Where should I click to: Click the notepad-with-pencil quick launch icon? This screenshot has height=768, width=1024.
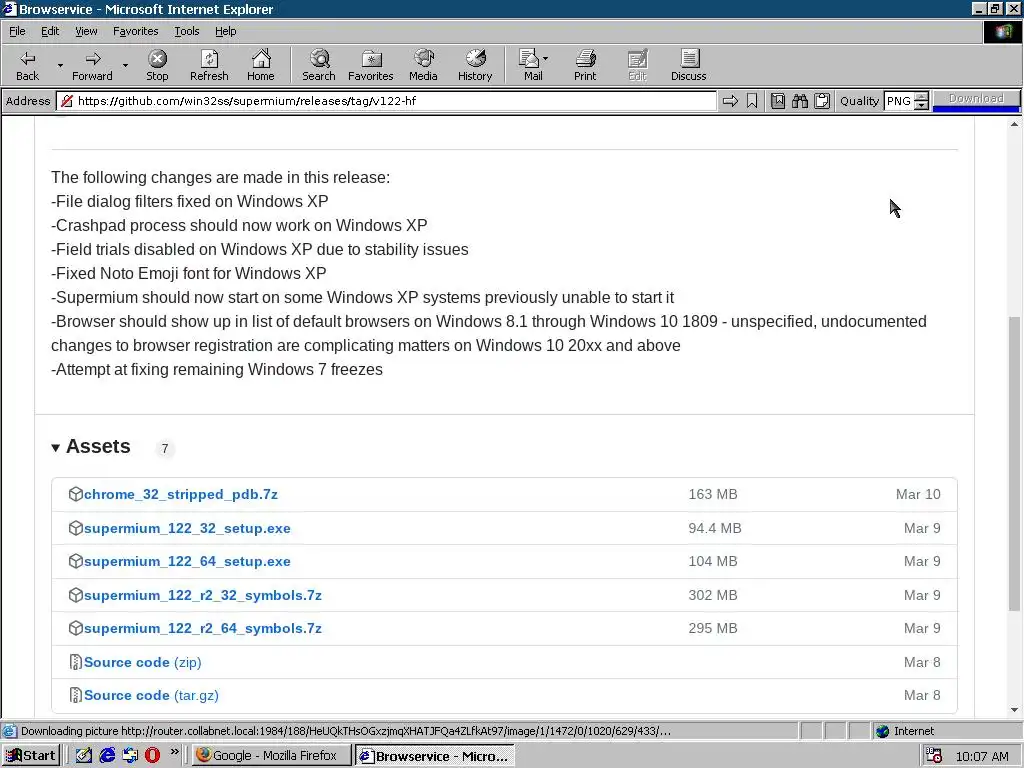point(84,756)
